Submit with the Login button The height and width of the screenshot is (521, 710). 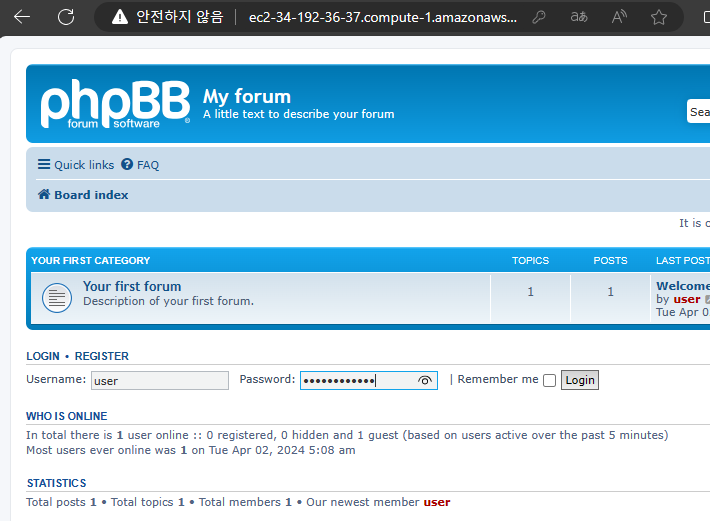point(580,380)
